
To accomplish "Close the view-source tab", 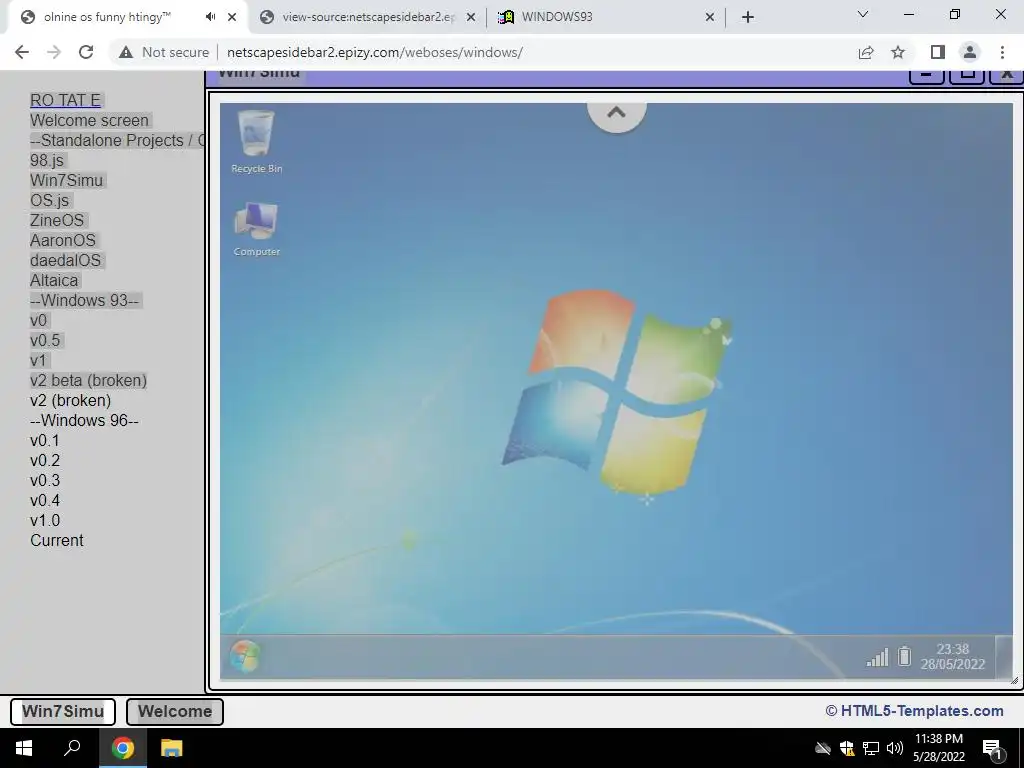I will point(471,17).
